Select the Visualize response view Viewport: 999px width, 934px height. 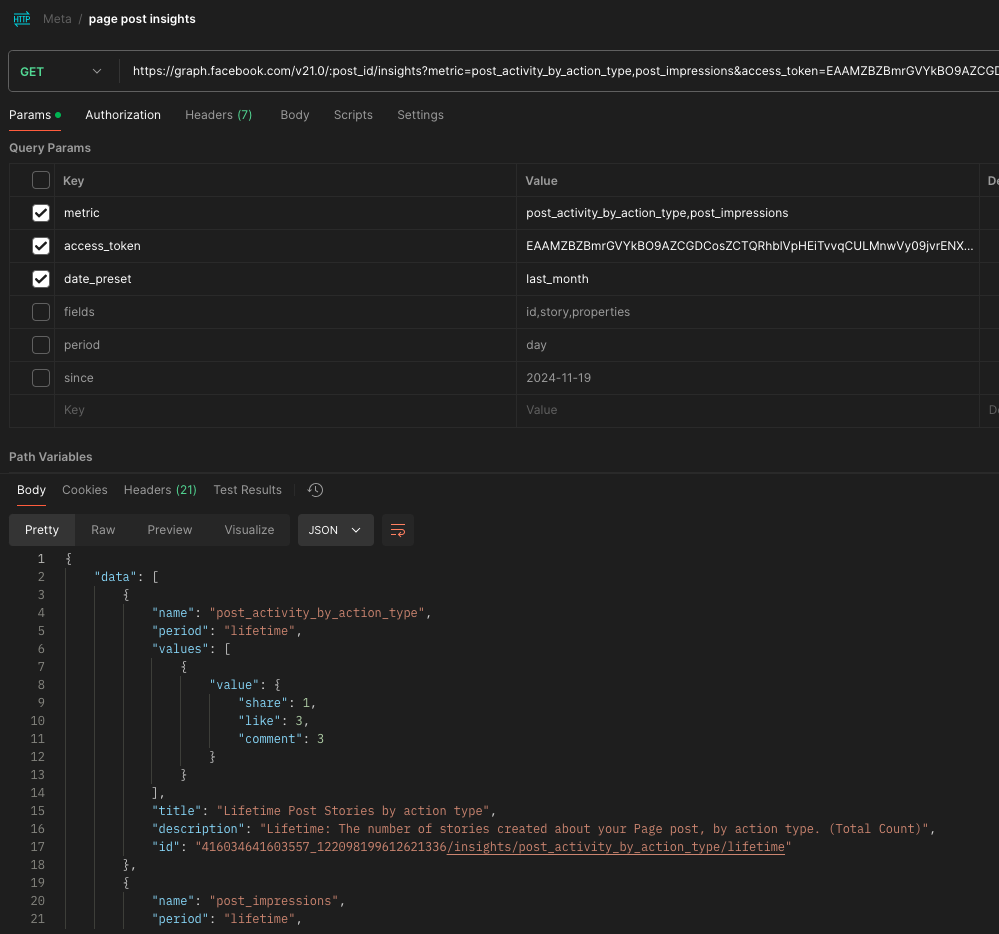click(x=248, y=530)
